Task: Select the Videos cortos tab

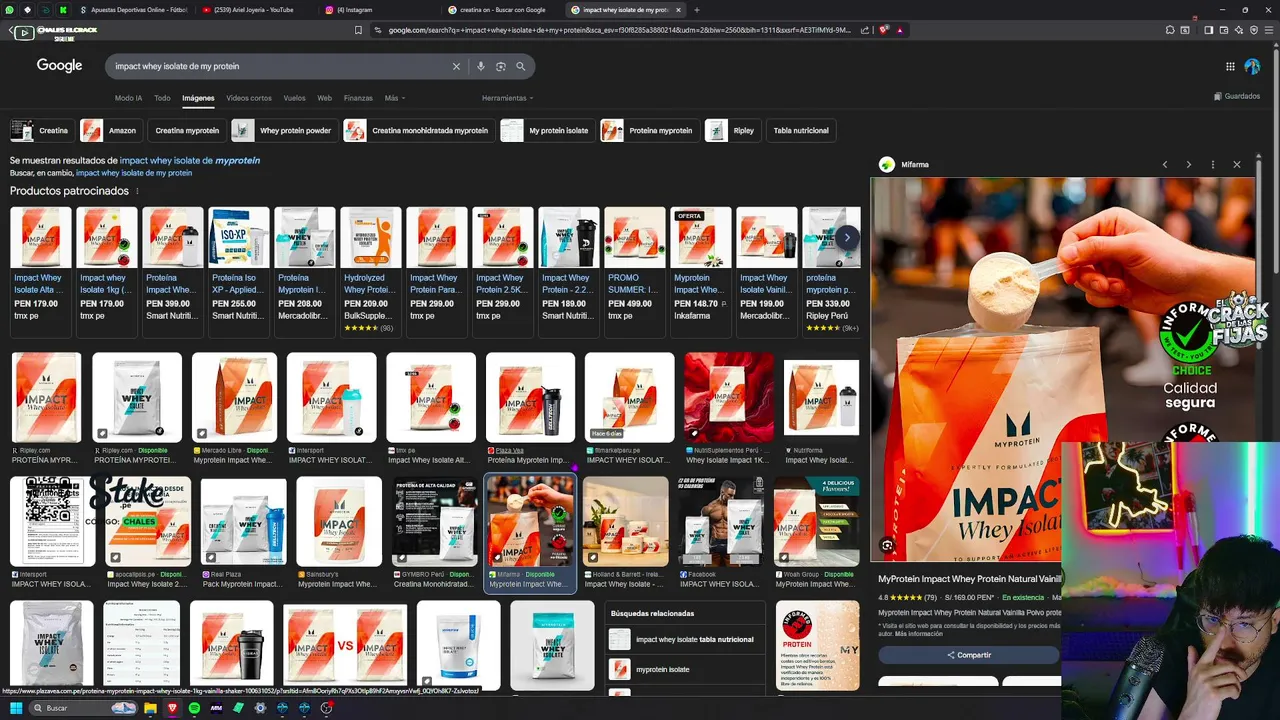Action: point(249,98)
